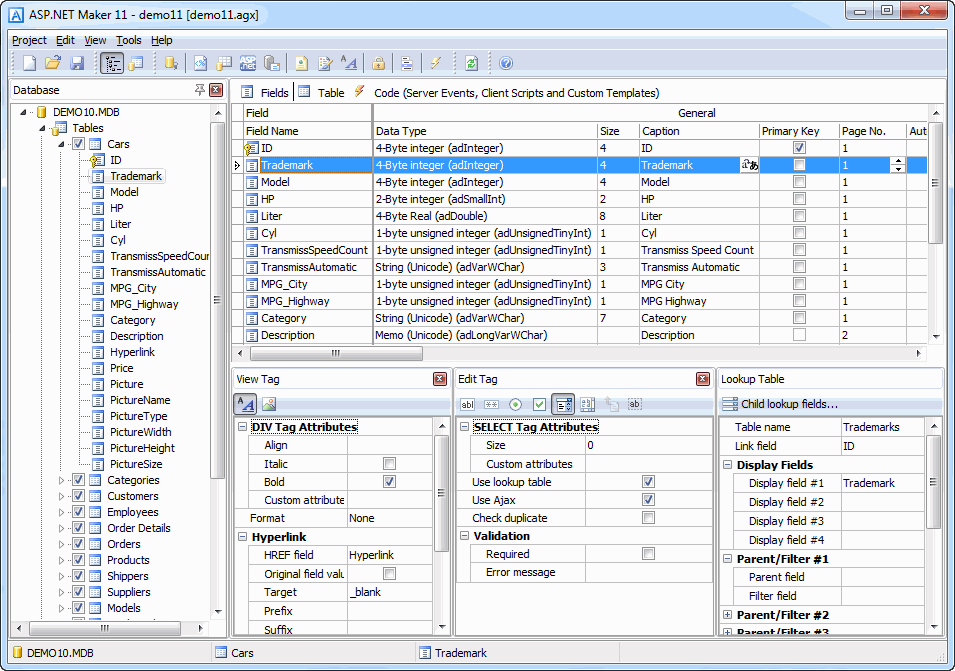This screenshot has width=955, height=671.
Task: Collapse the Hyperlink section in View Tag
Action: [242, 537]
